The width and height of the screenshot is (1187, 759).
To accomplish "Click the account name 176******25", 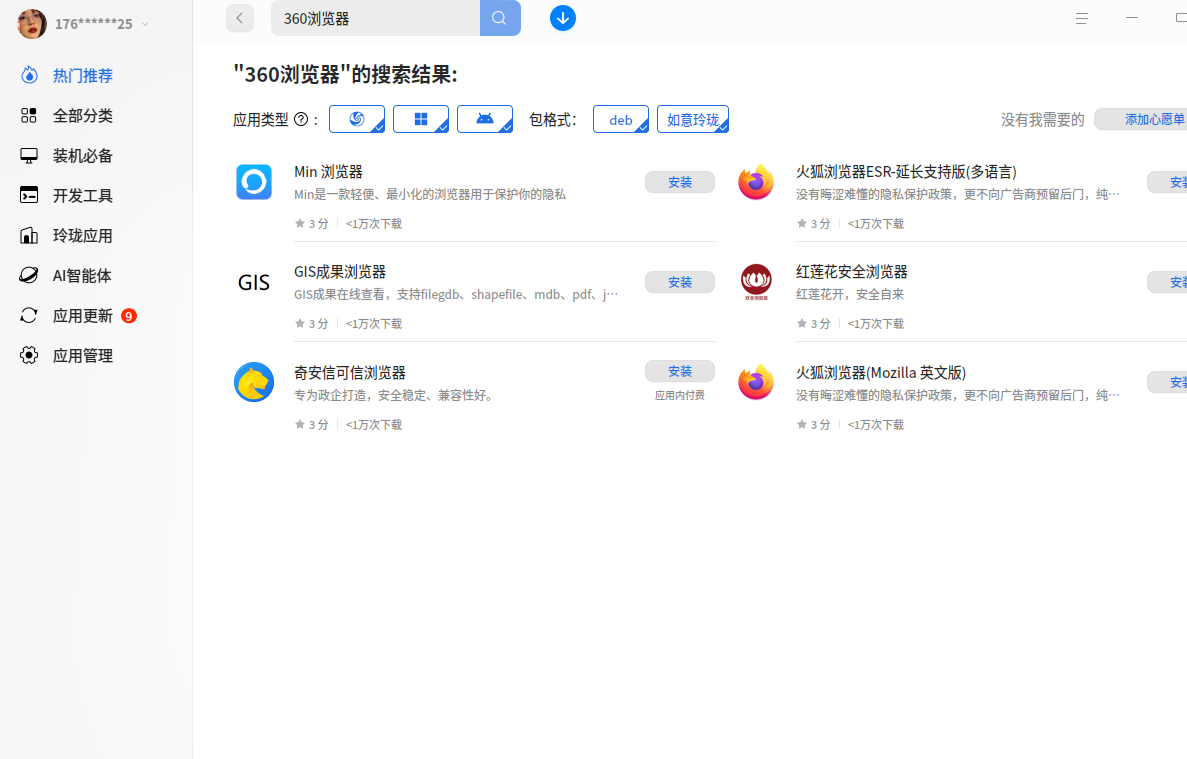I will (x=93, y=24).
